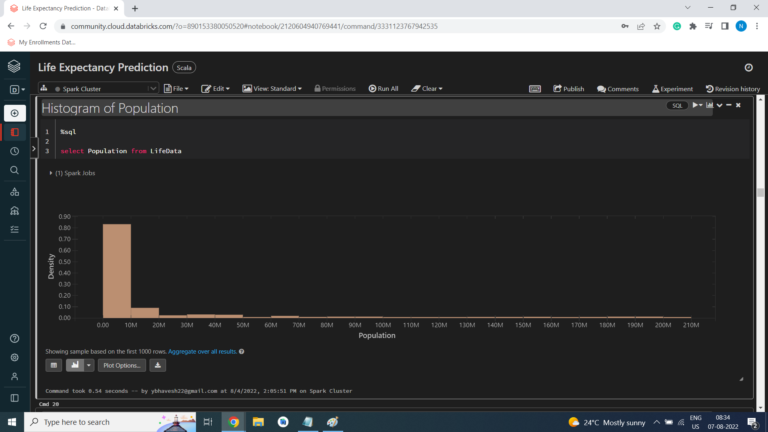Click Run All in notebook toolbar
Image resolution: width=768 pixels, height=432 pixels.
pos(383,88)
